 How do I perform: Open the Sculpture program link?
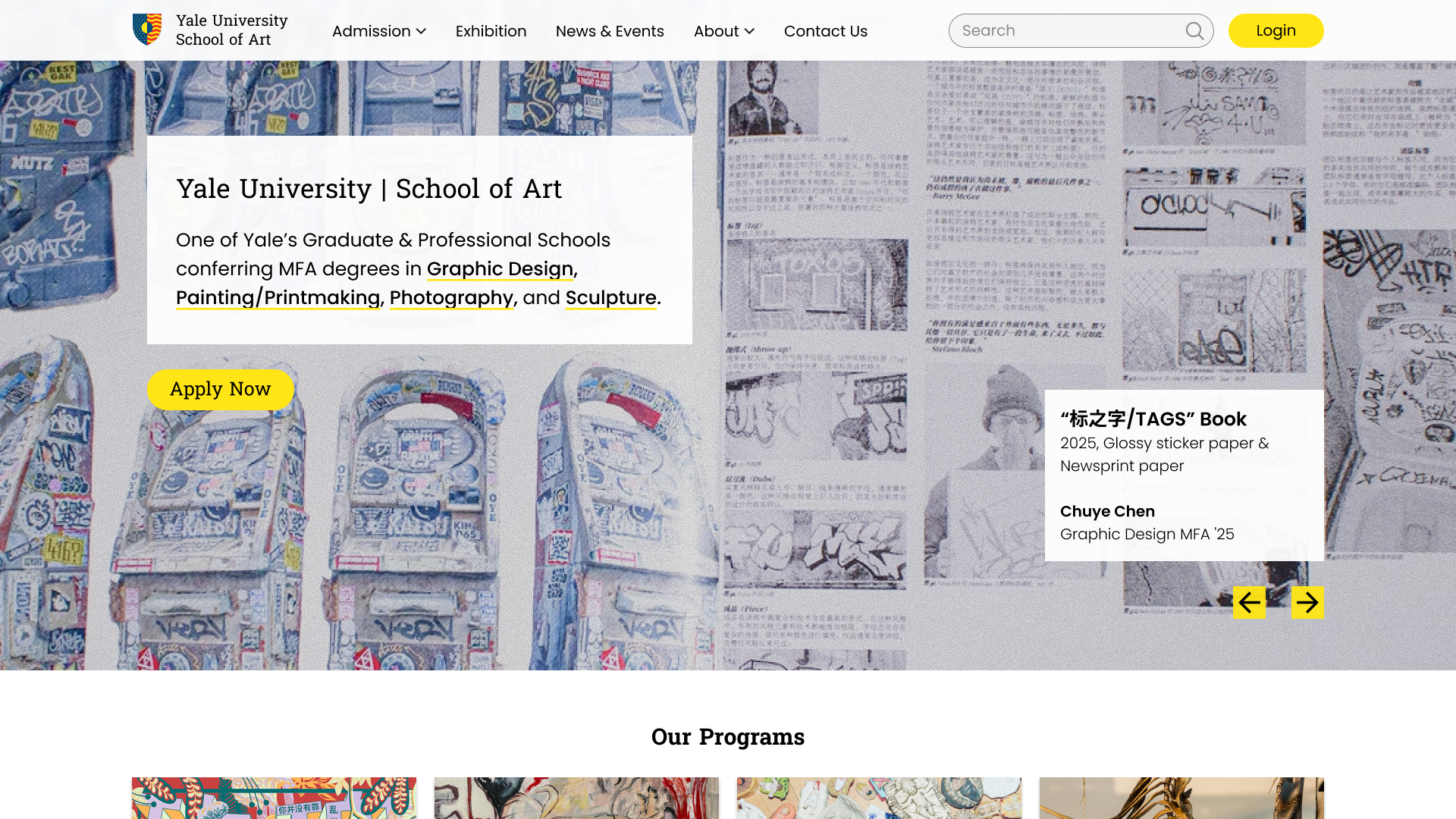(610, 298)
